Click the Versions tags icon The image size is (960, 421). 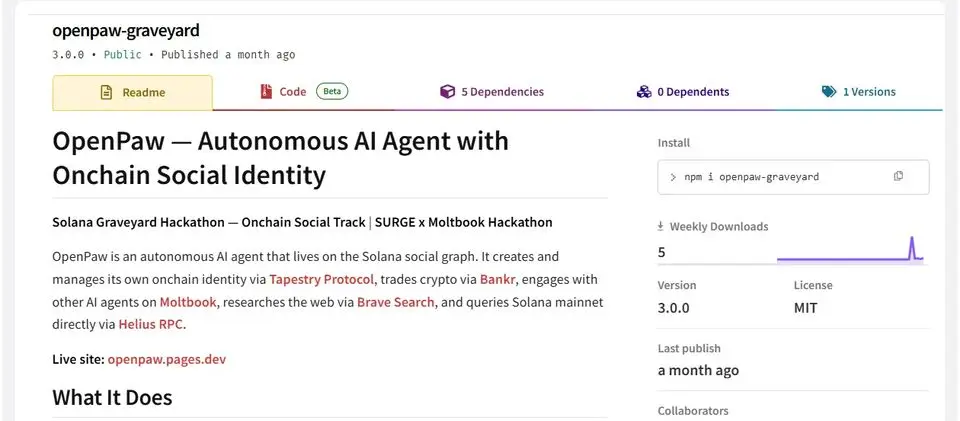pos(828,92)
